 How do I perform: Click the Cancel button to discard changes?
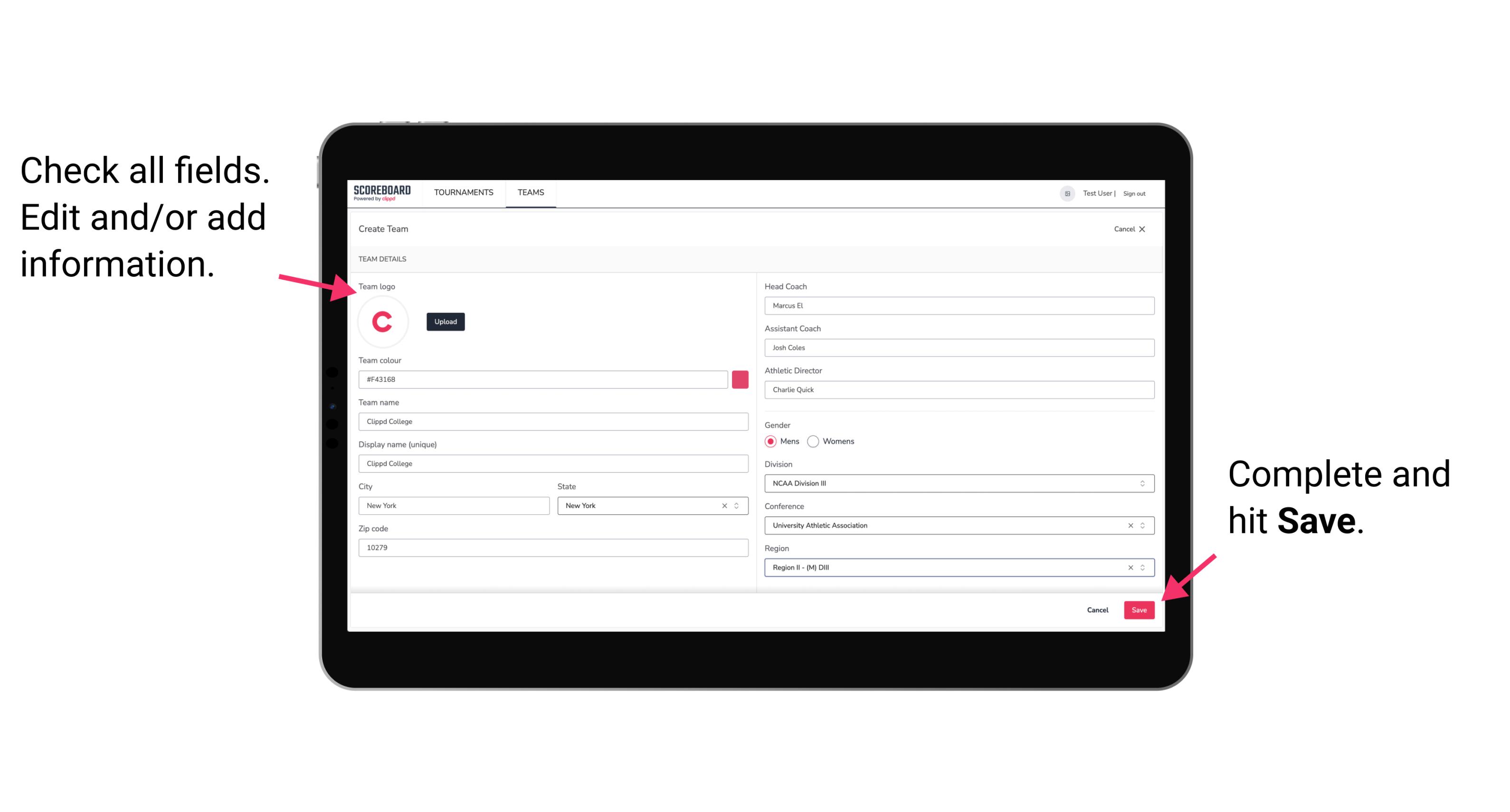[x=1099, y=609]
